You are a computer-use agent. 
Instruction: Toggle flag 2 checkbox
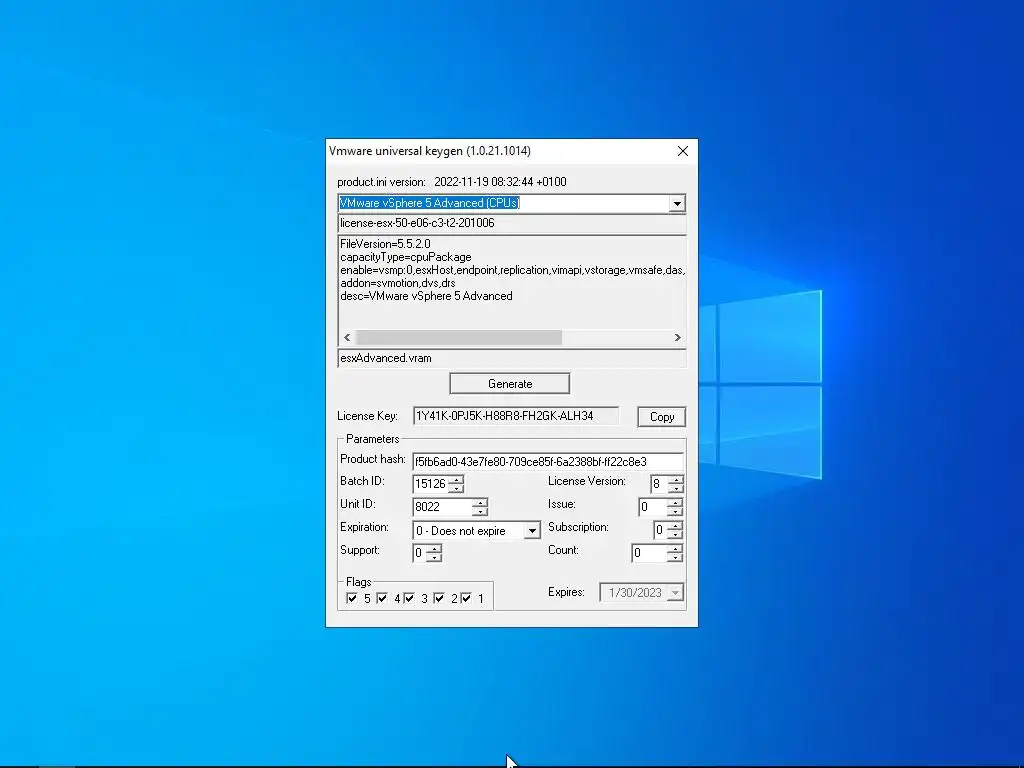pos(439,598)
